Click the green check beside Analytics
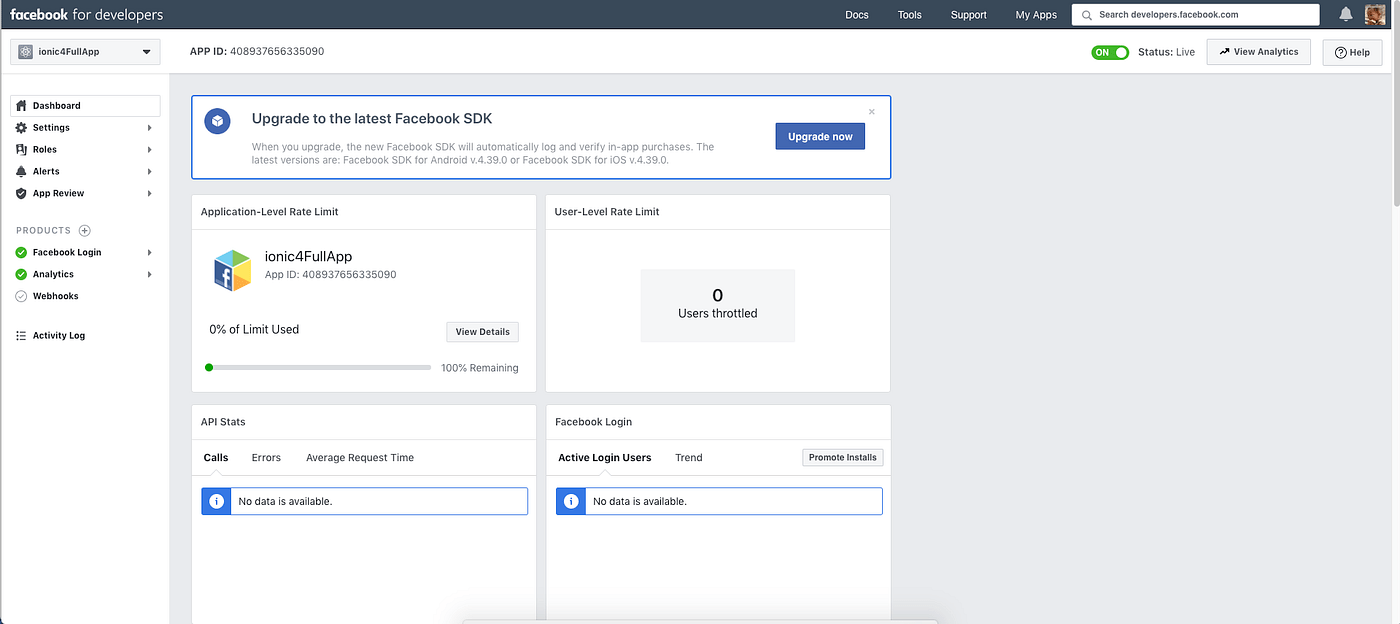This screenshot has height=624, width=1400. pyautogui.click(x=21, y=274)
